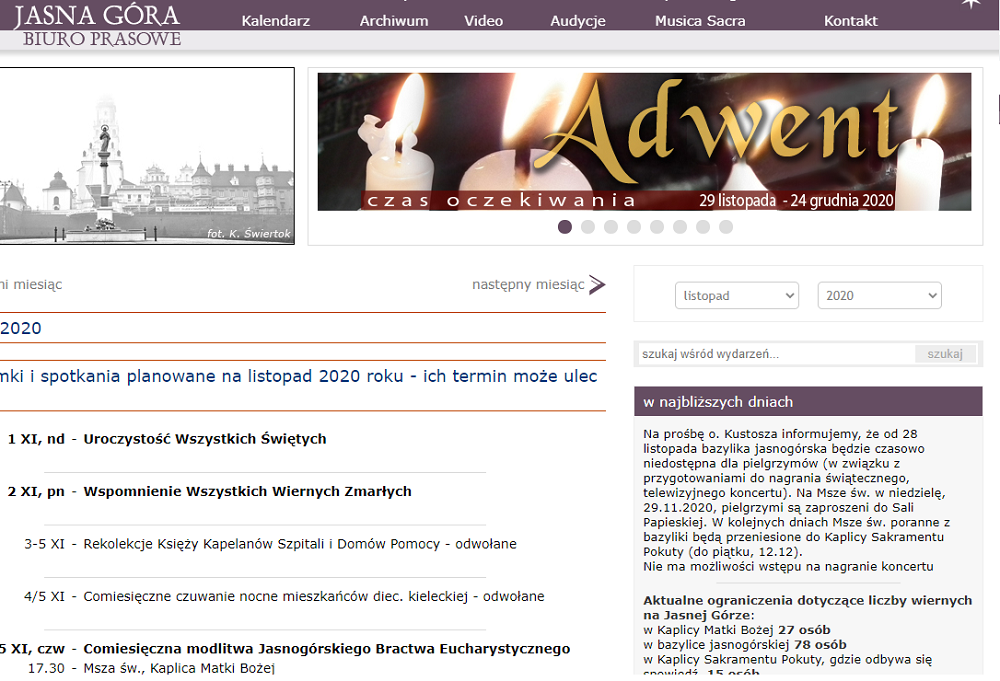
Task: Open the Kalendarz menu item
Action: [x=276, y=21]
